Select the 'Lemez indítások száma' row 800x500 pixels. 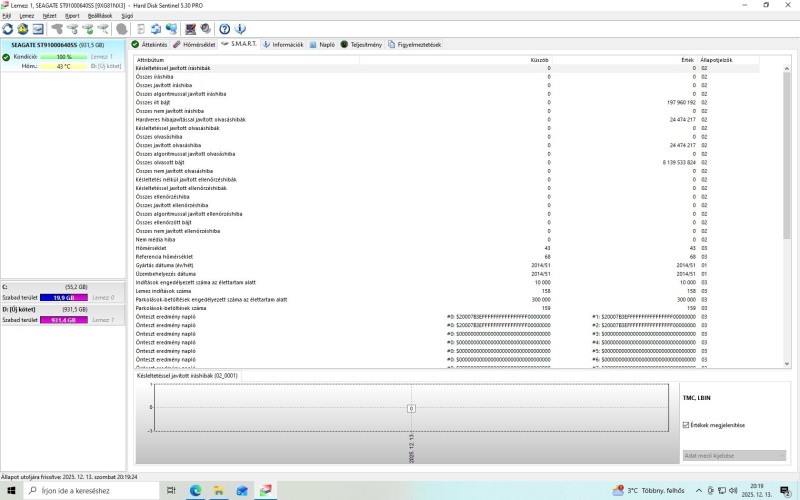[x=447, y=291]
